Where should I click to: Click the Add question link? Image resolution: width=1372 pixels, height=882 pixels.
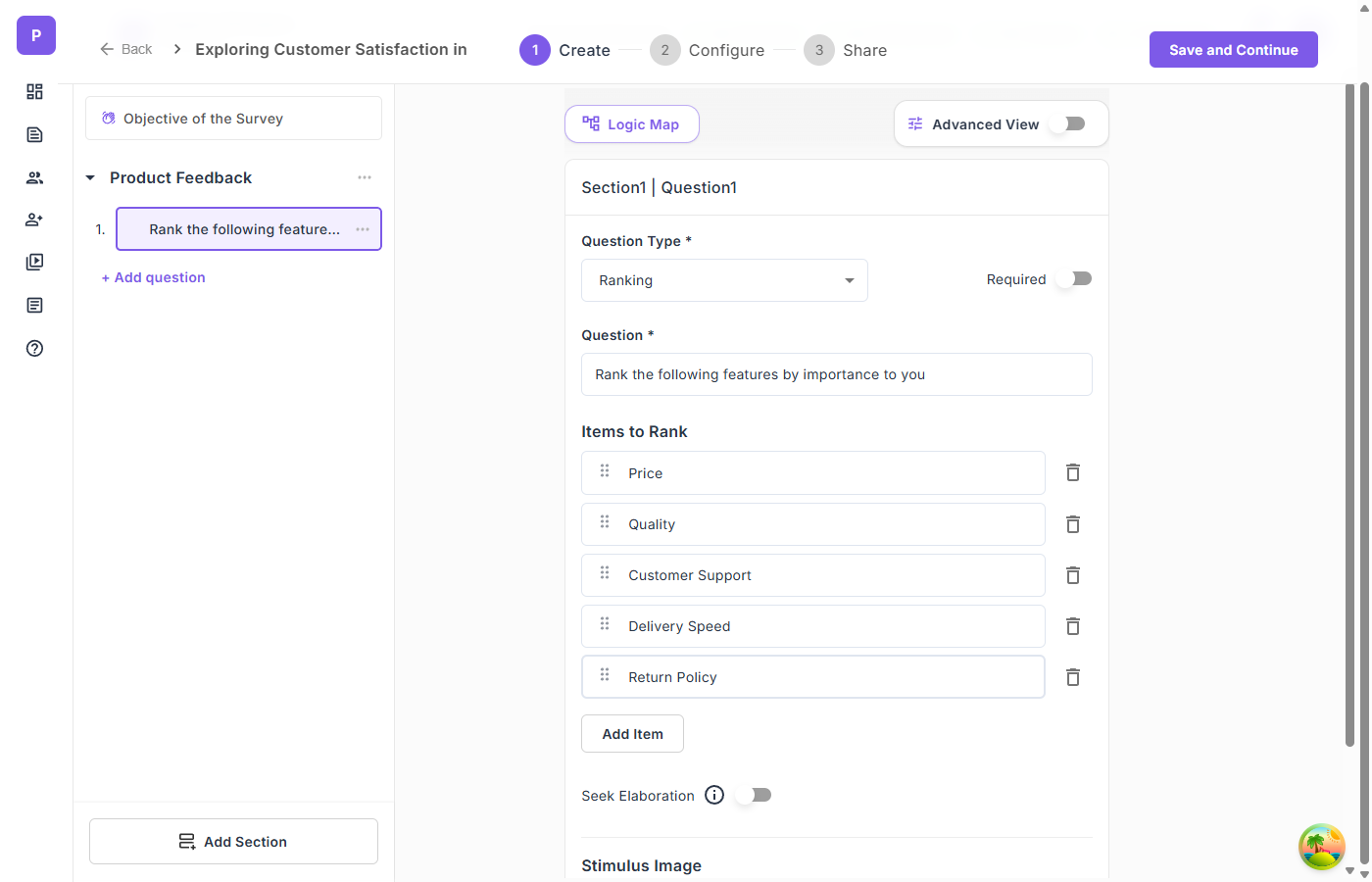(154, 277)
